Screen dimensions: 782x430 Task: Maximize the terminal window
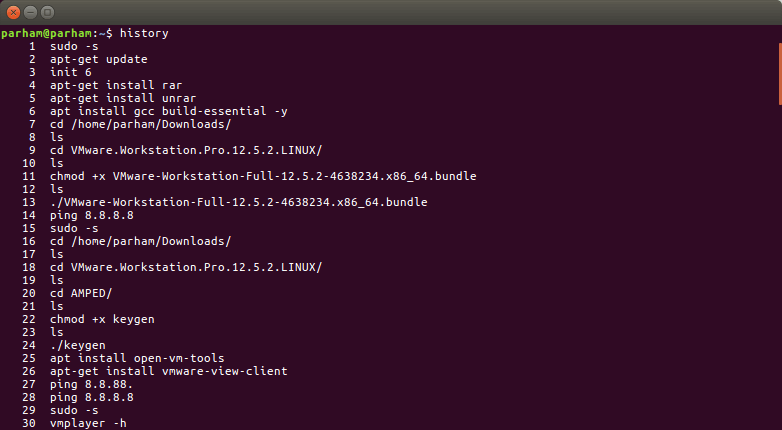pyautogui.click(x=49, y=11)
